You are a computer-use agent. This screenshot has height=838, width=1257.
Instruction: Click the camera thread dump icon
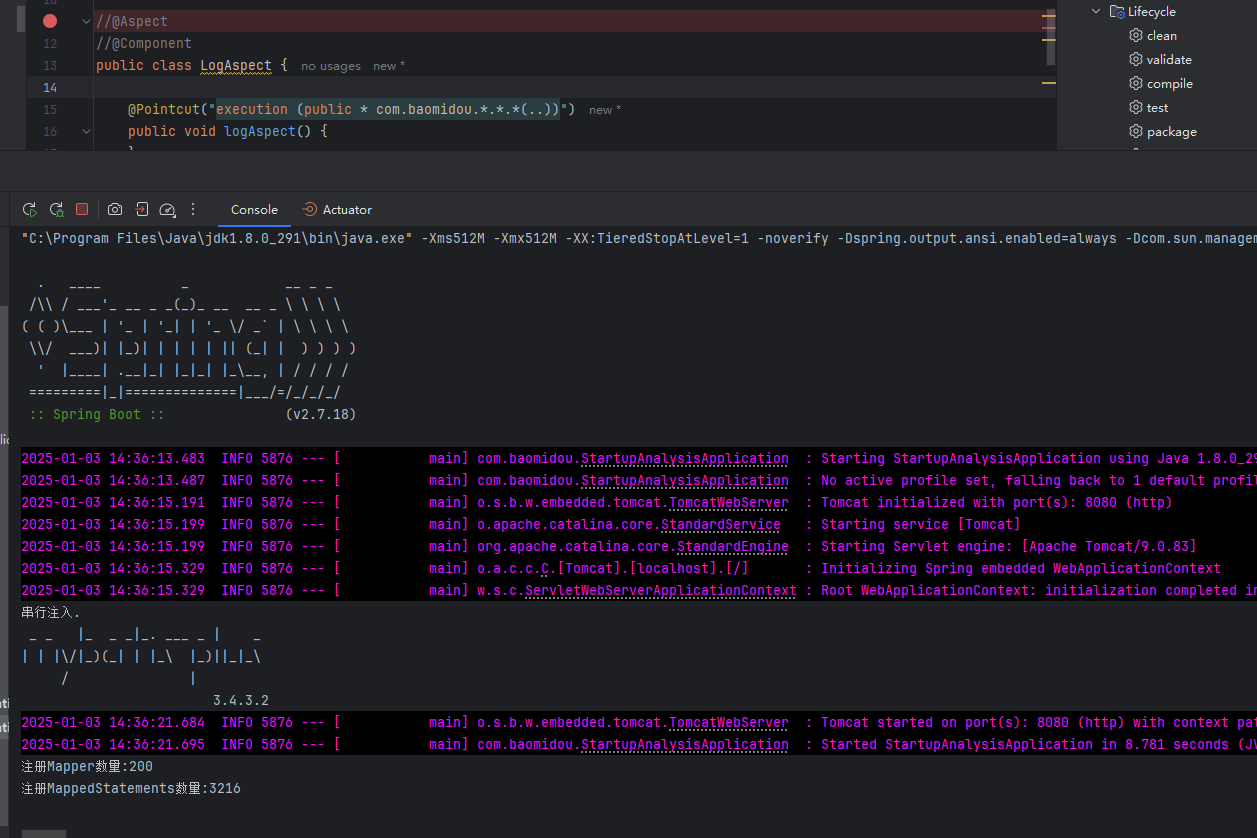click(115, 210)
